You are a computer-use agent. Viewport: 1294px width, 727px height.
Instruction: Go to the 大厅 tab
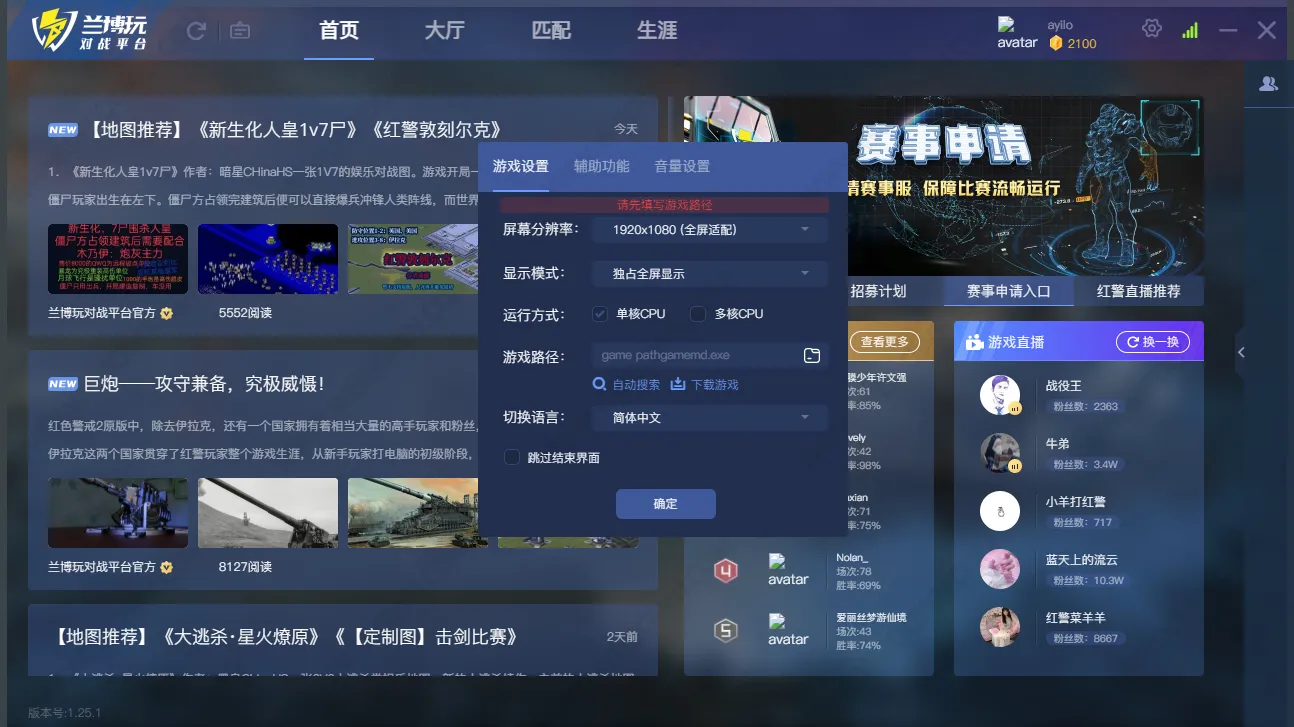(x=444, y=31)
